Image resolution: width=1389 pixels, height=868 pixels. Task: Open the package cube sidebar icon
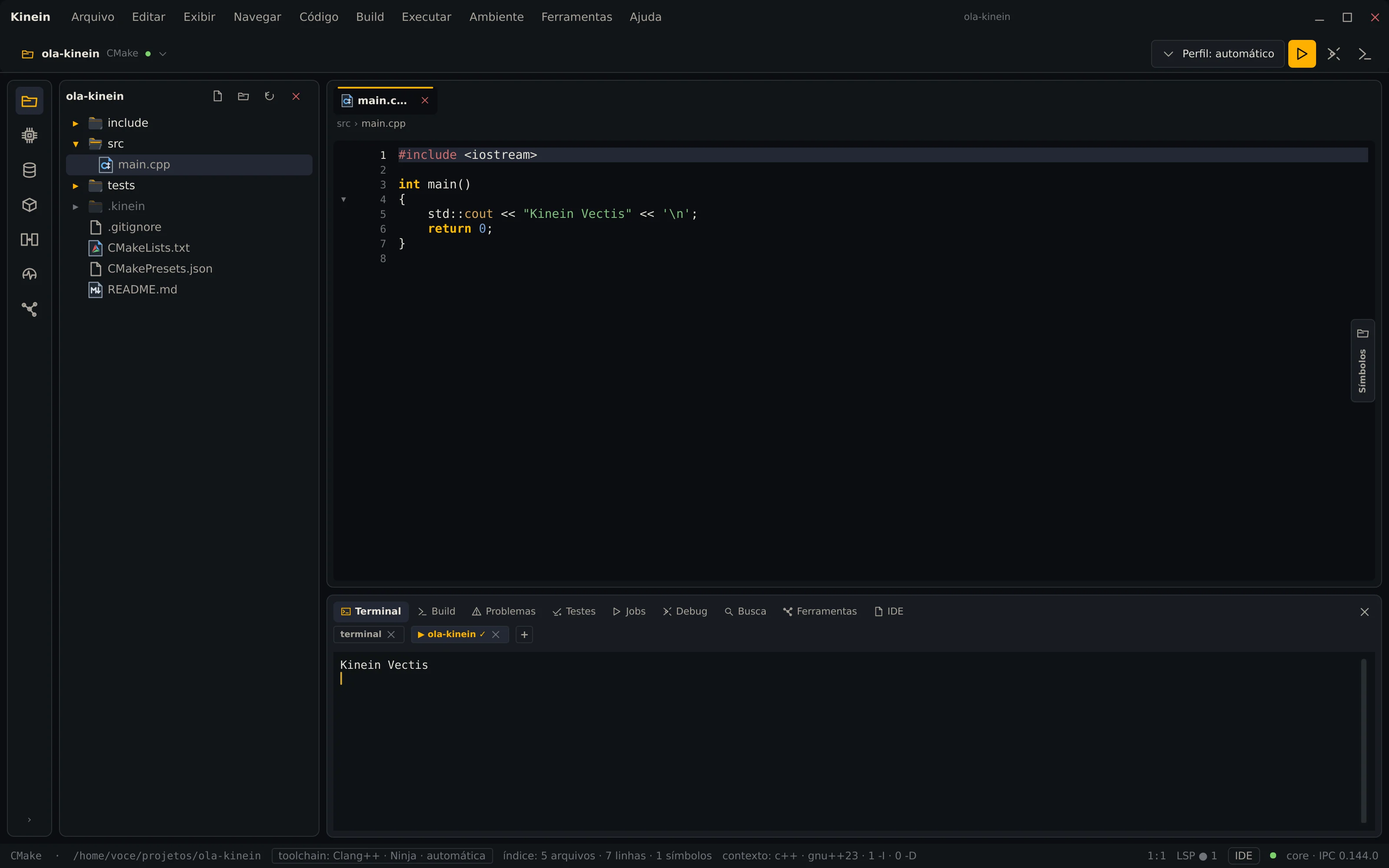click(29, 205)
